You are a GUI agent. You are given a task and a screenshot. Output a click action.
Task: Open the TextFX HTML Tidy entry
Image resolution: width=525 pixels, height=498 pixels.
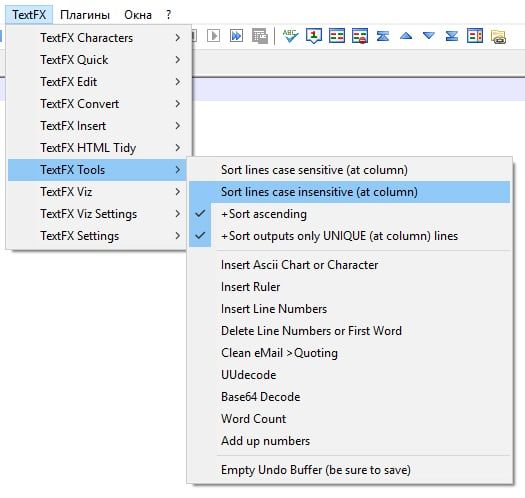click(97, 148)
